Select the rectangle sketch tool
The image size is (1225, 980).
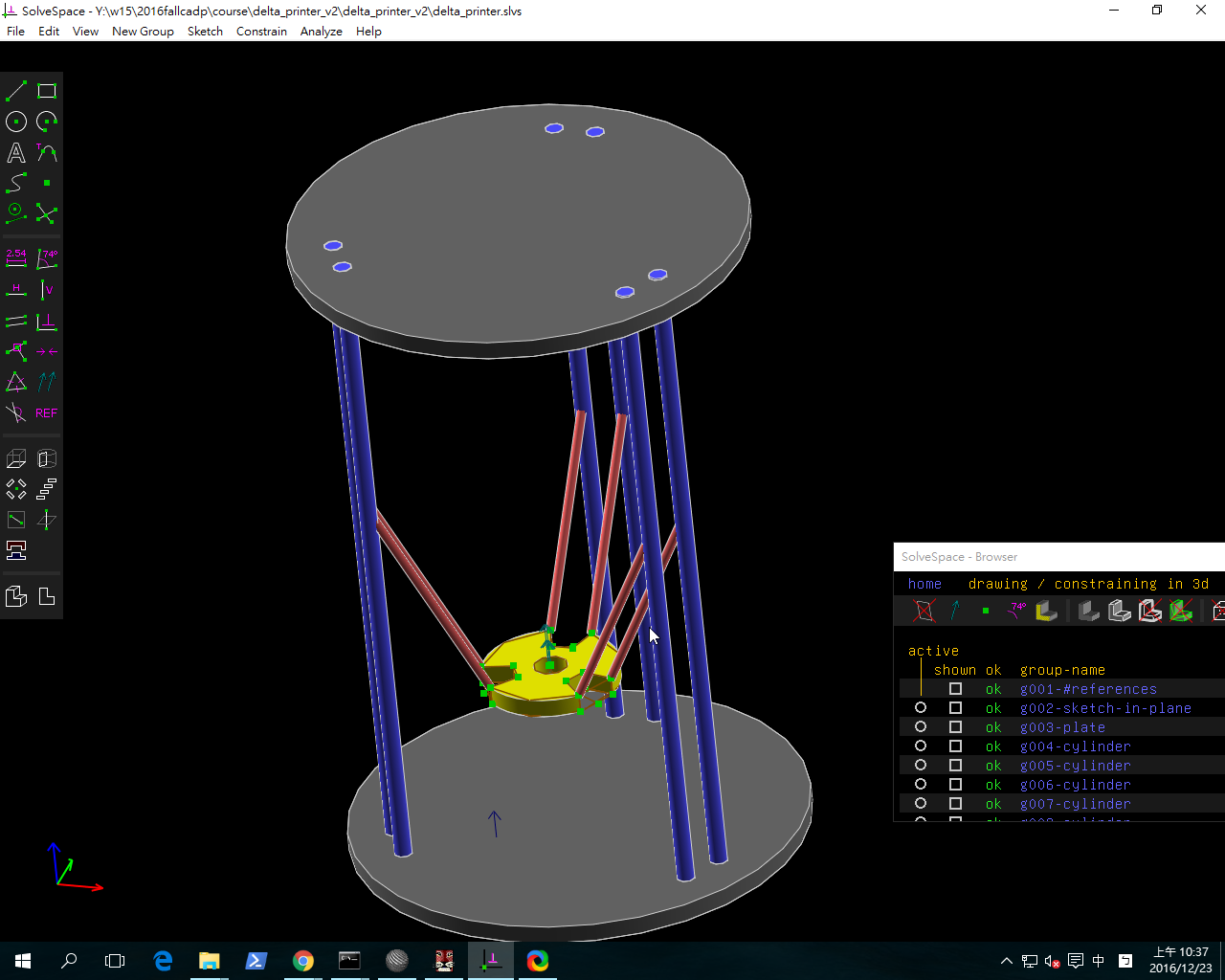[x=47, y=91]
